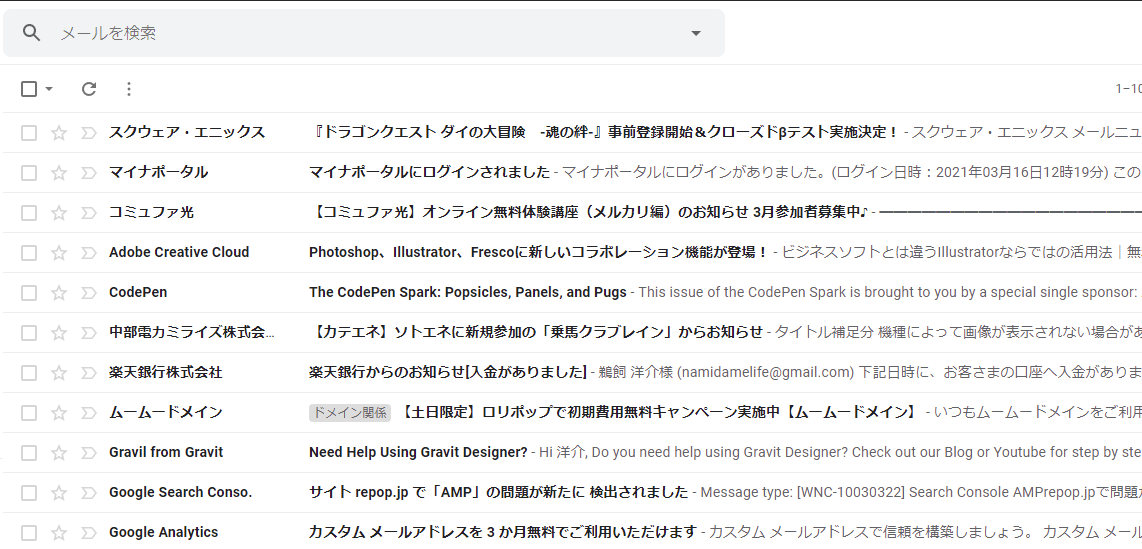Star the ムームードメイン email
Image resolution: width=1142 pixels, height=549 pixels.
click(x=59, y=413)
